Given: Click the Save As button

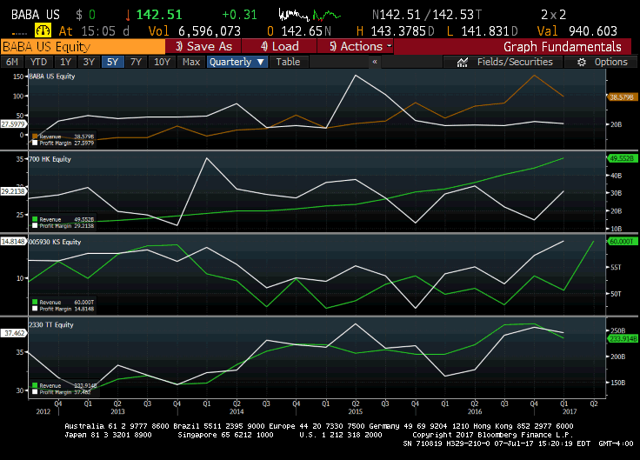Looking at the screenshot, I should pos(204,47).
